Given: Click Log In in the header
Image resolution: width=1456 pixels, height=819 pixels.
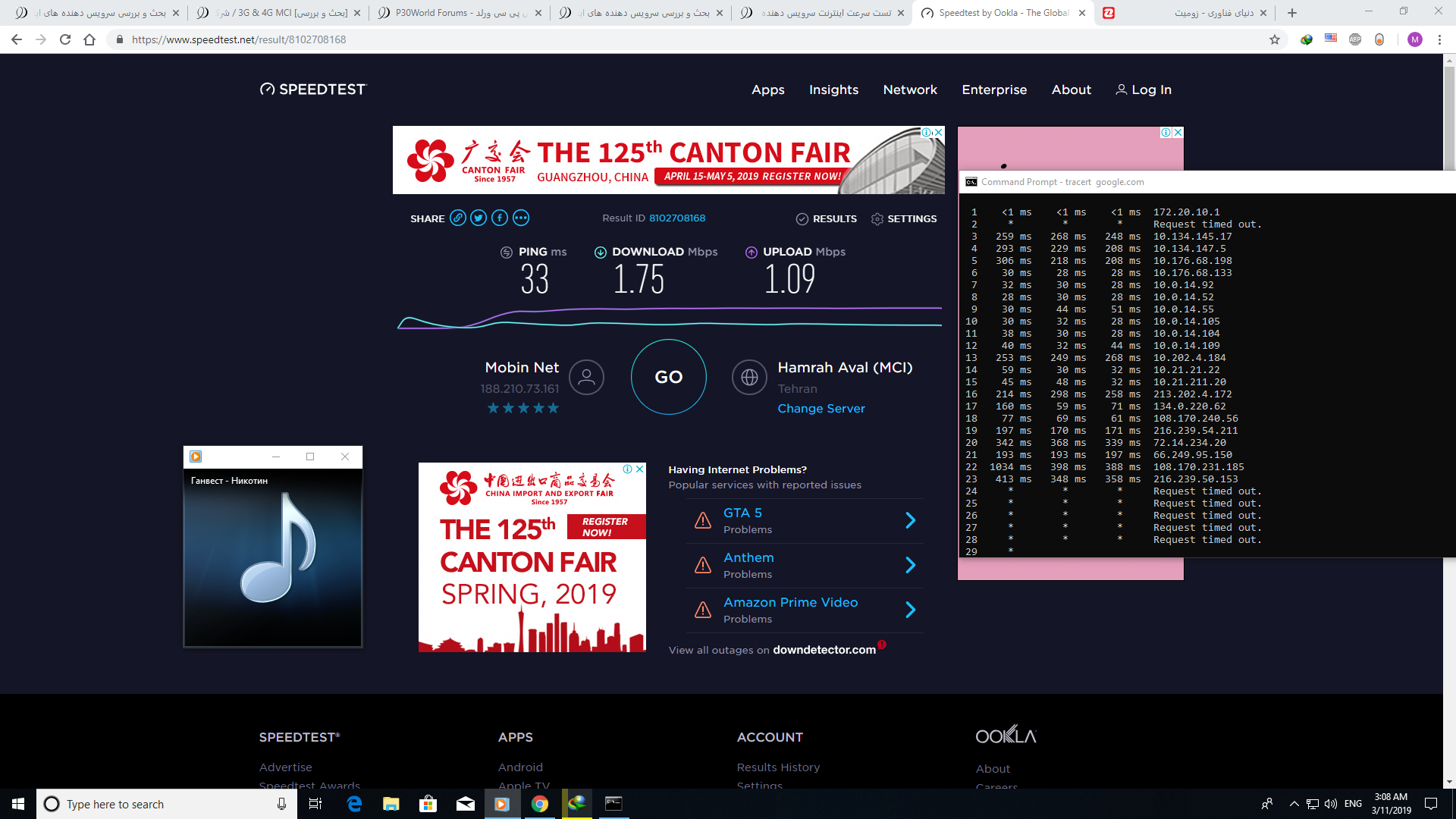Looking at the screenshot, I should [1144, 89].
